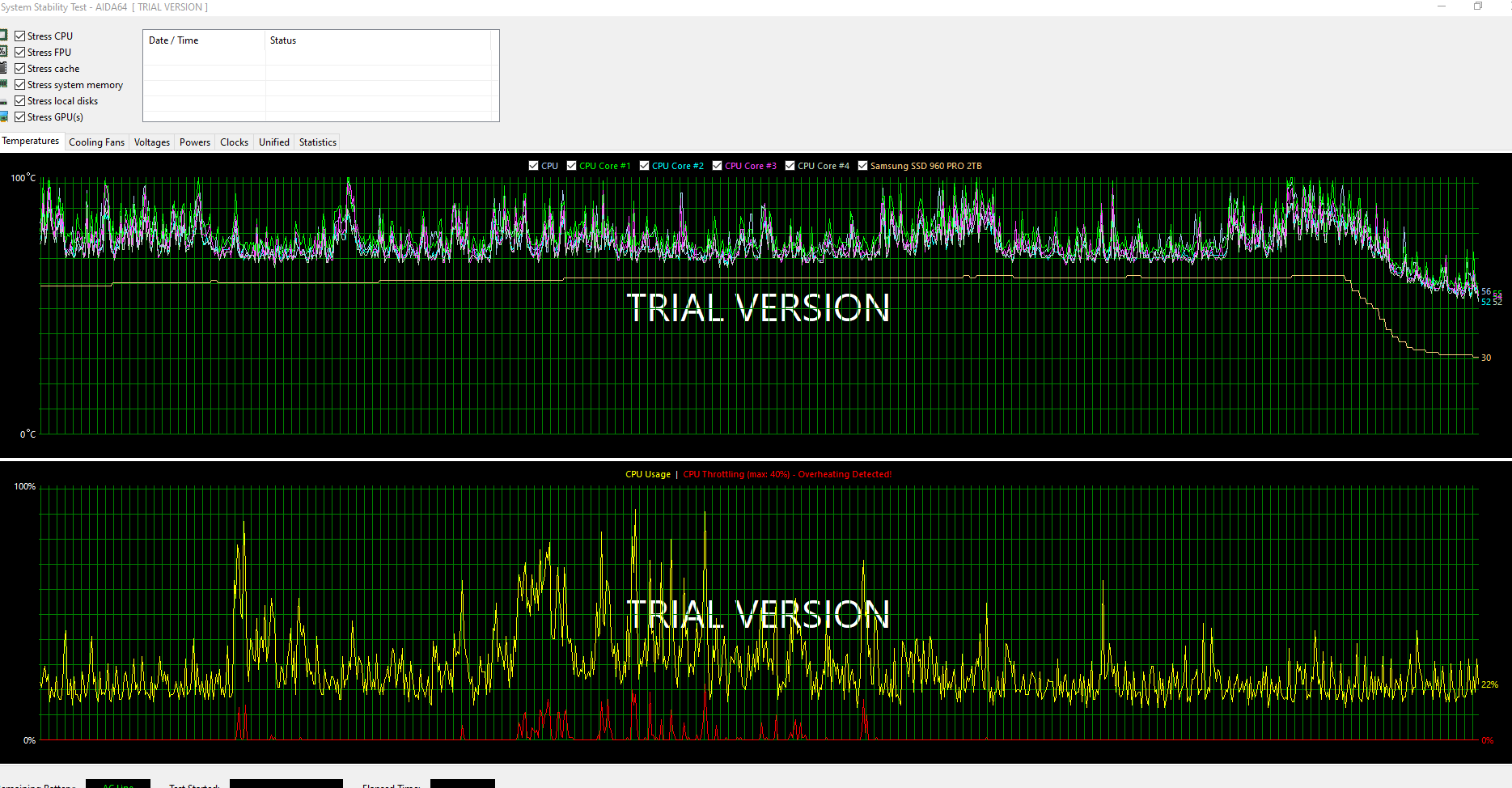The width and height of the screenshot is (1512, 788).
Task: Click the CPU Usage graph label
Action: pos(648,474)
